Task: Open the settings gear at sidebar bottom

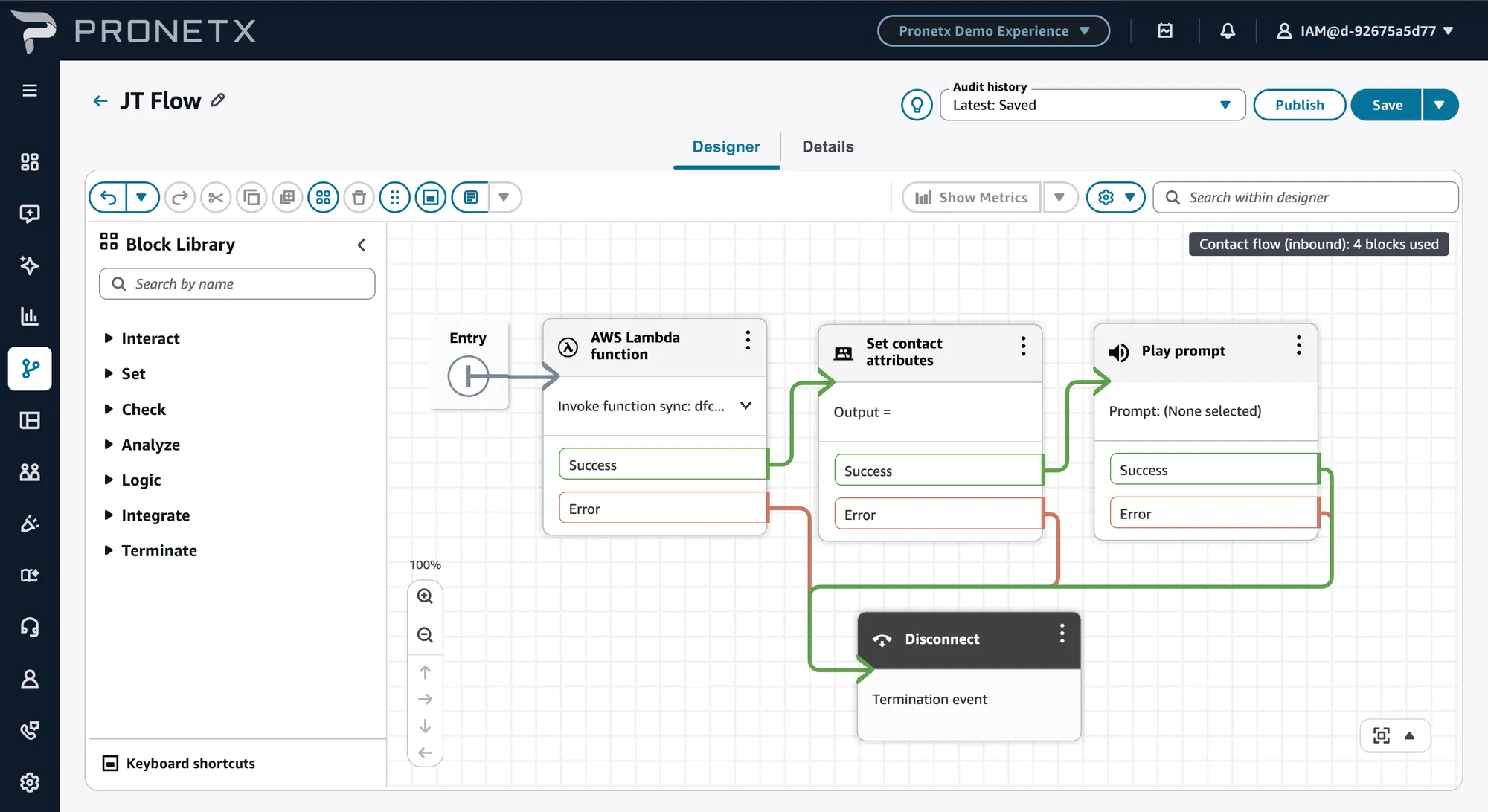Action: coord(30,782)
